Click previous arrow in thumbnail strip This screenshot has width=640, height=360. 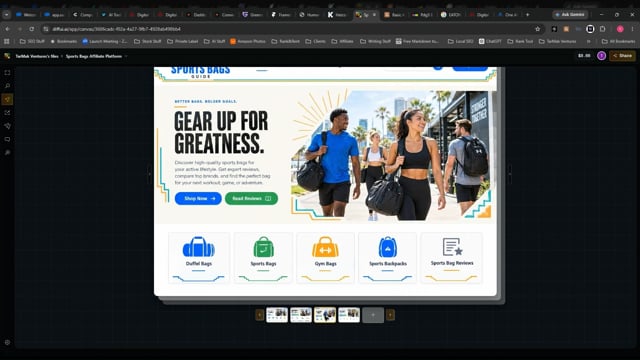pyautogui.click(x=259, y=315)
